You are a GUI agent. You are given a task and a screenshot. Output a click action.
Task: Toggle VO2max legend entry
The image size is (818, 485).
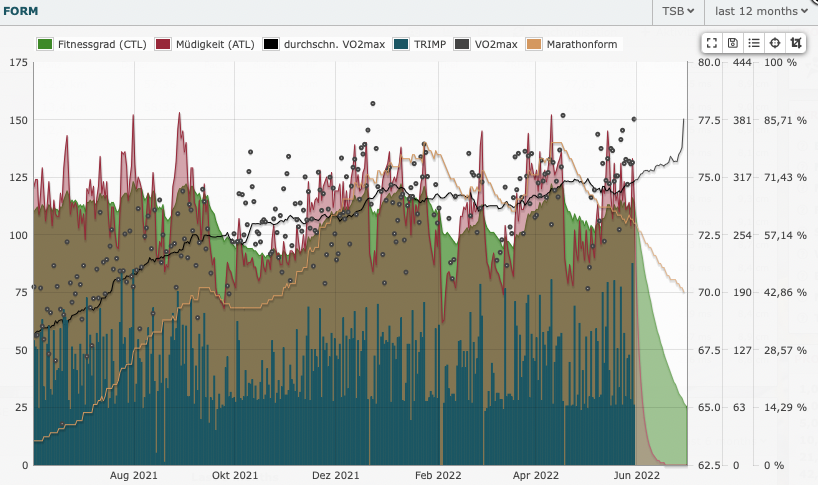(486, 44)
